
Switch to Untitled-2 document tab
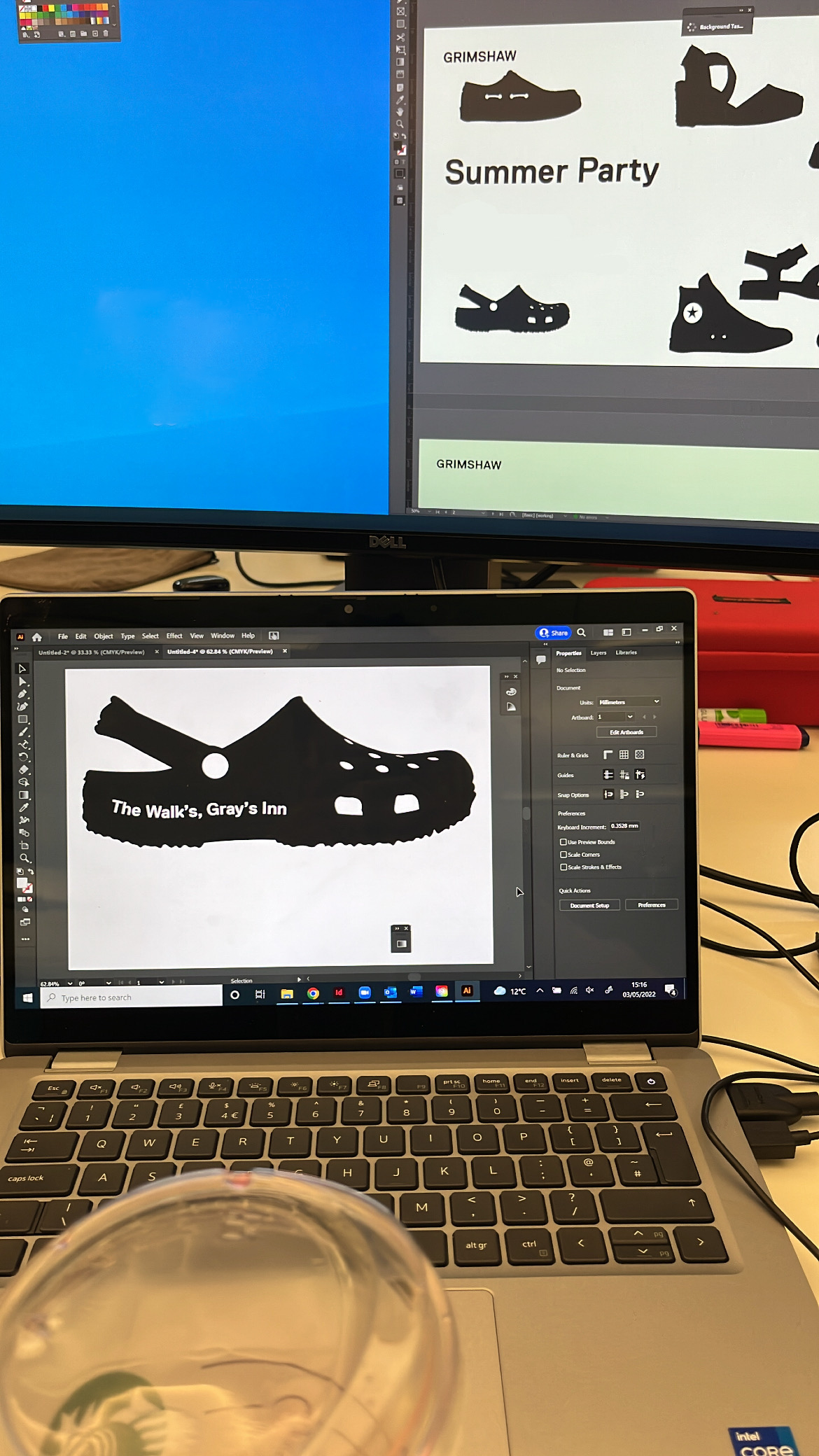(x=92, y=652)
